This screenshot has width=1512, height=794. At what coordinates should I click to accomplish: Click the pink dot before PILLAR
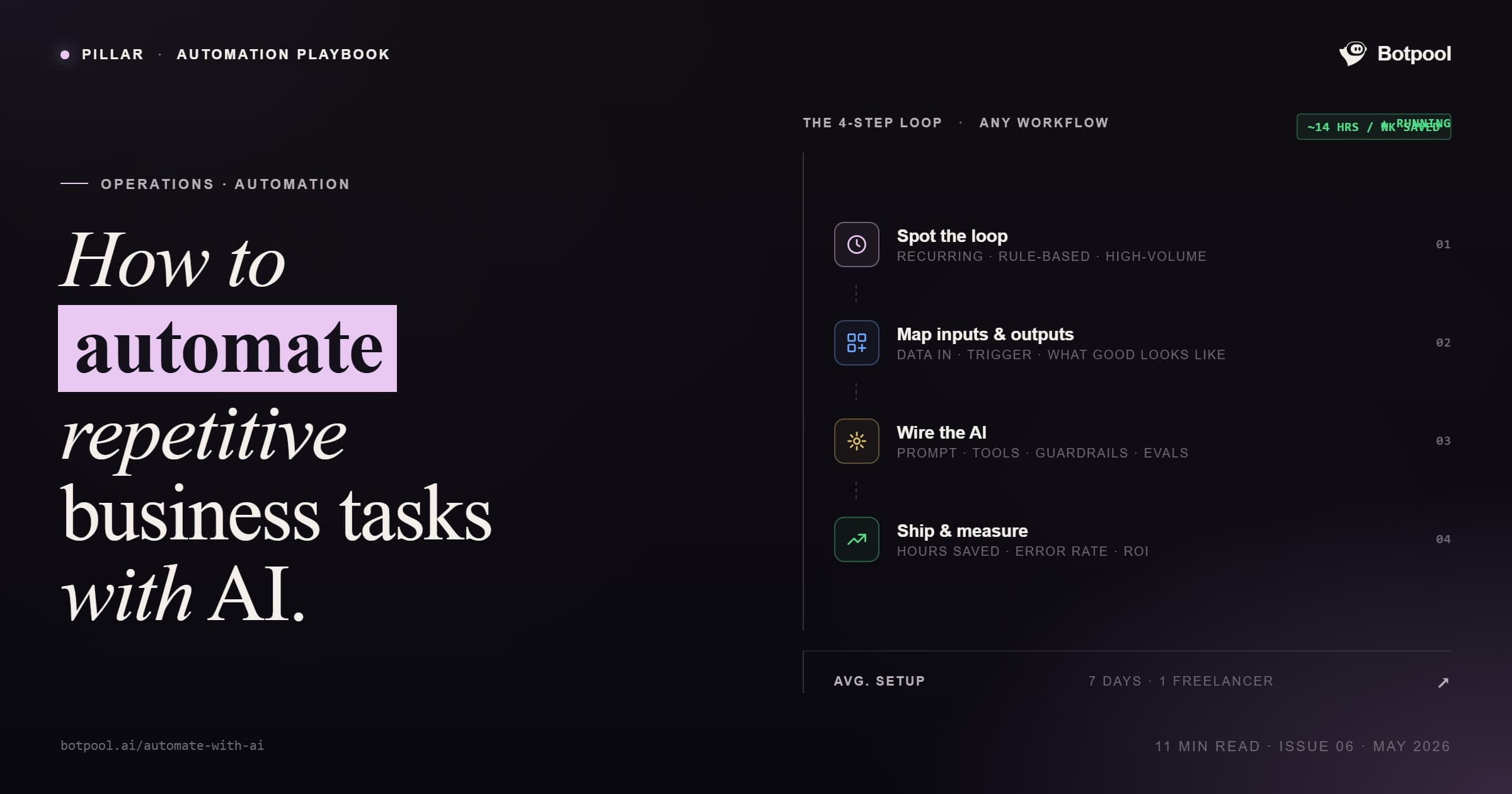click(x=65, y=55)
